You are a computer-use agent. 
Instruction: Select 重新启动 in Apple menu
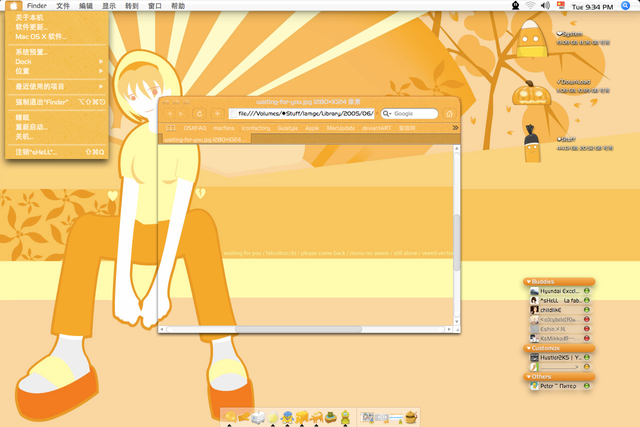point(57,127)
